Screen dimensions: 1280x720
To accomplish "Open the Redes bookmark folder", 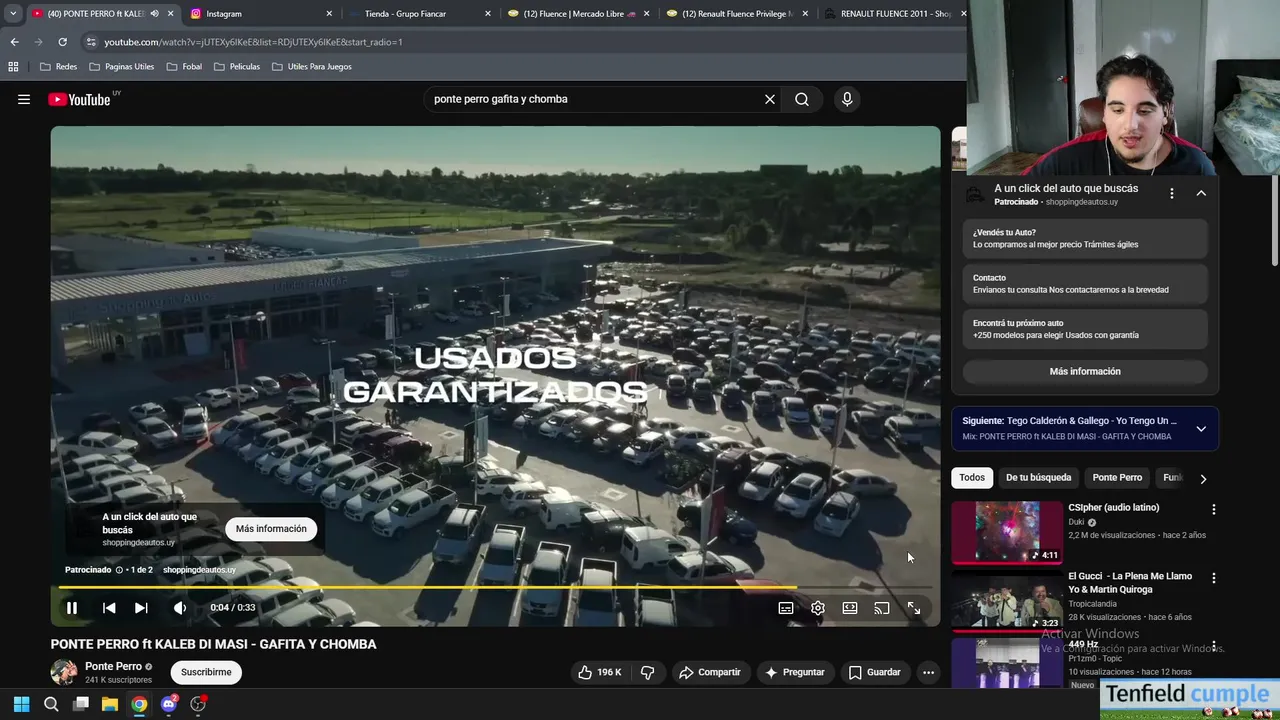I will tap(58, 67).
